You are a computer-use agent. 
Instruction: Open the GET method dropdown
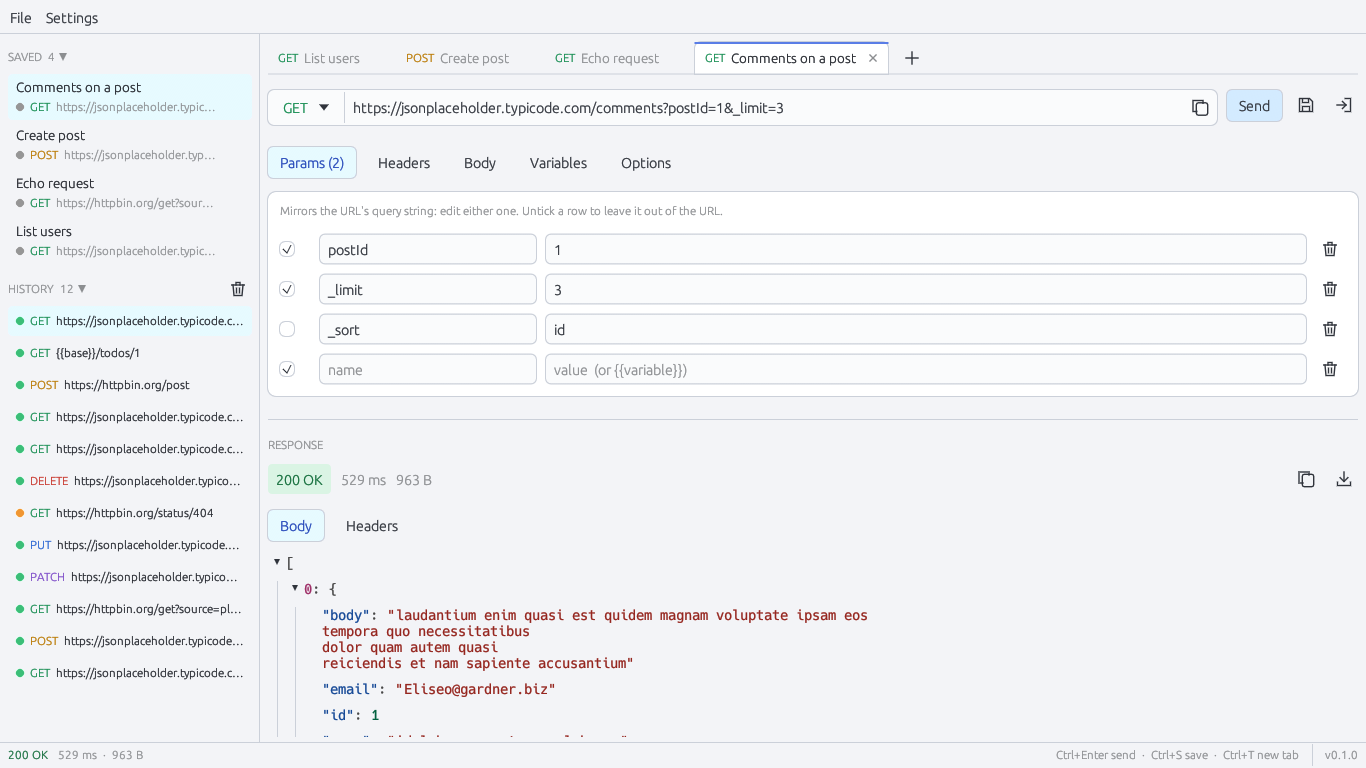(306, 108)
